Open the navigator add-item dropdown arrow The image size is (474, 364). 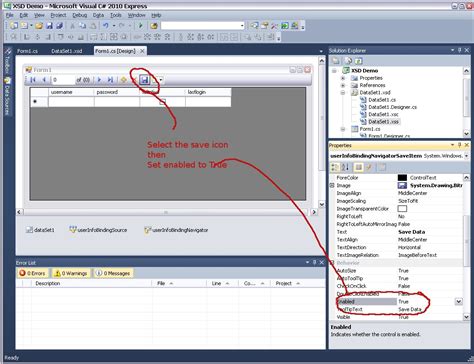(161, 80)
